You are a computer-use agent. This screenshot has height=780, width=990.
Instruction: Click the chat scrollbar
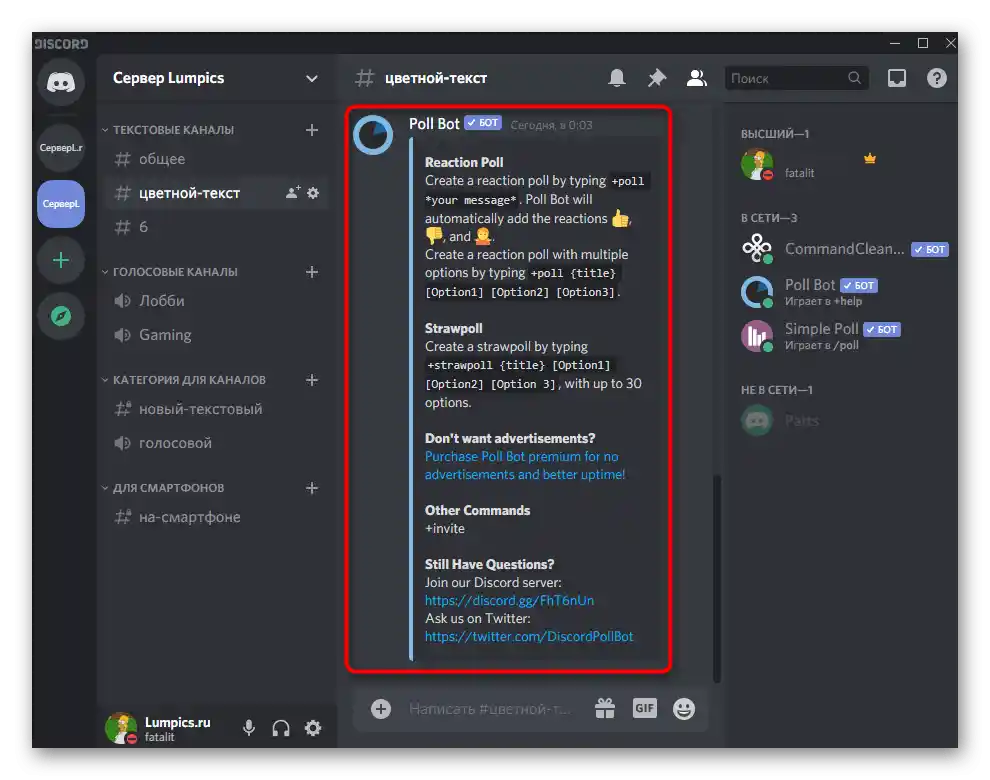pos(717,578)
